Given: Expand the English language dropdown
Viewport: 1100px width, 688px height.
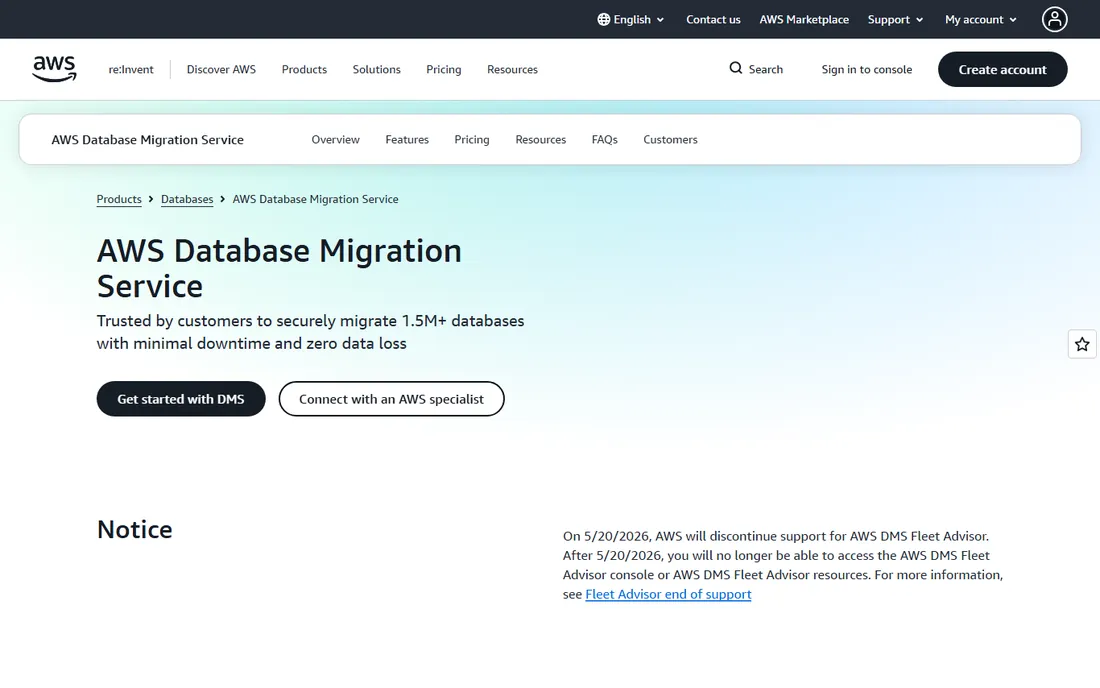Looking at the screenshot, I should (x=631, y=20).
